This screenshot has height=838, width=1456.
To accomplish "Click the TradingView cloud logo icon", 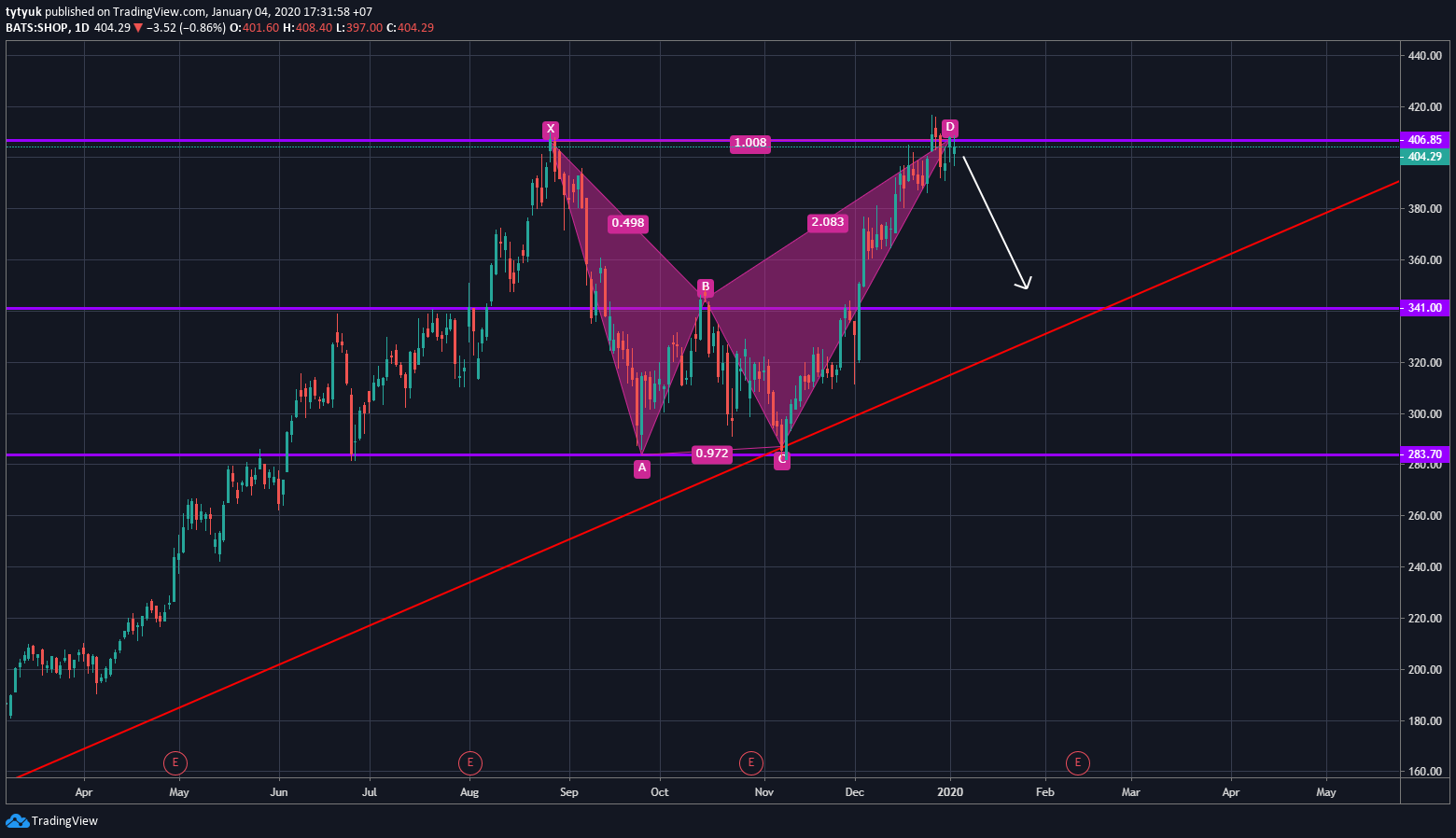I will point(17,821).
